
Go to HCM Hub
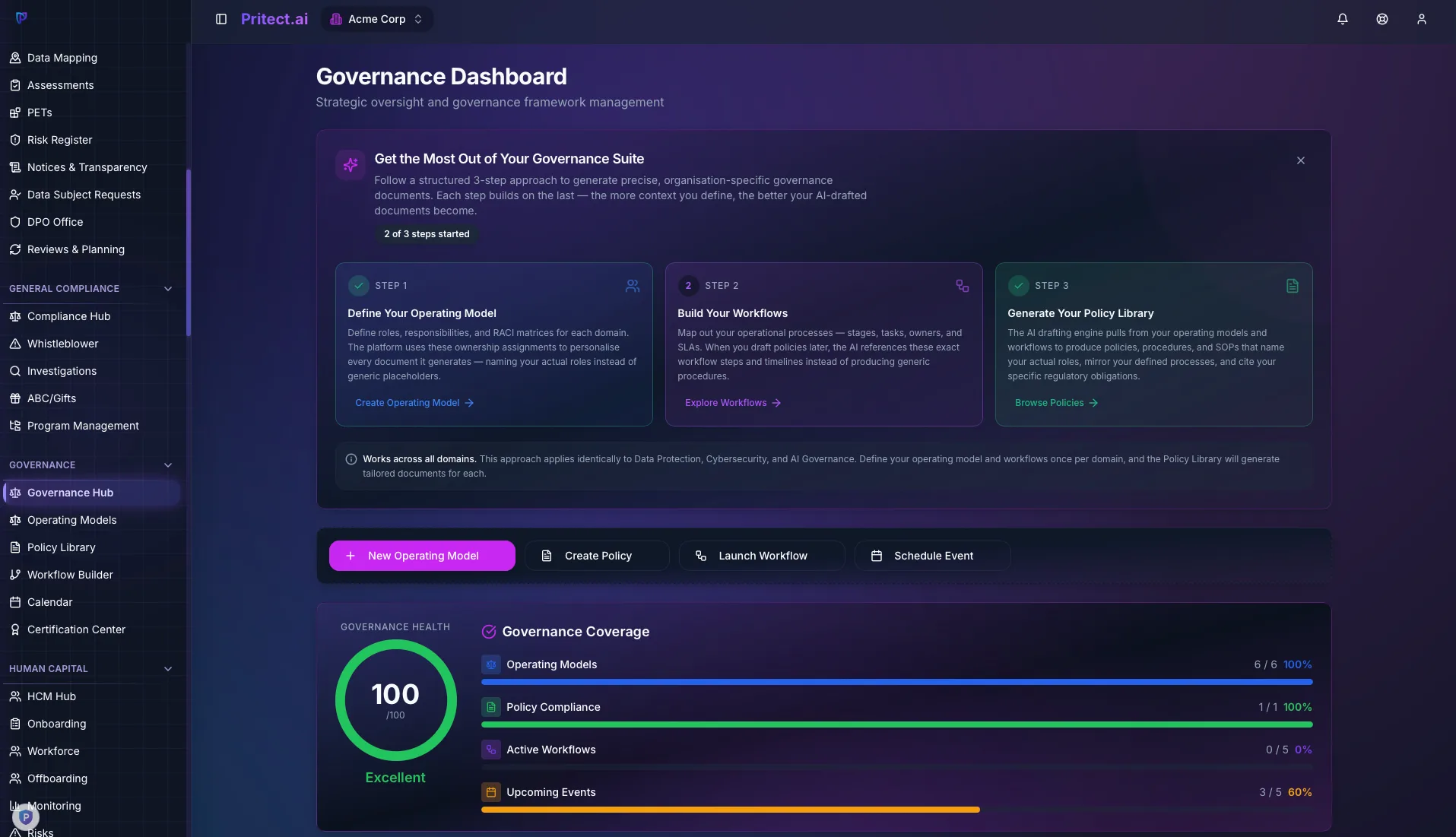coord(91,696)
